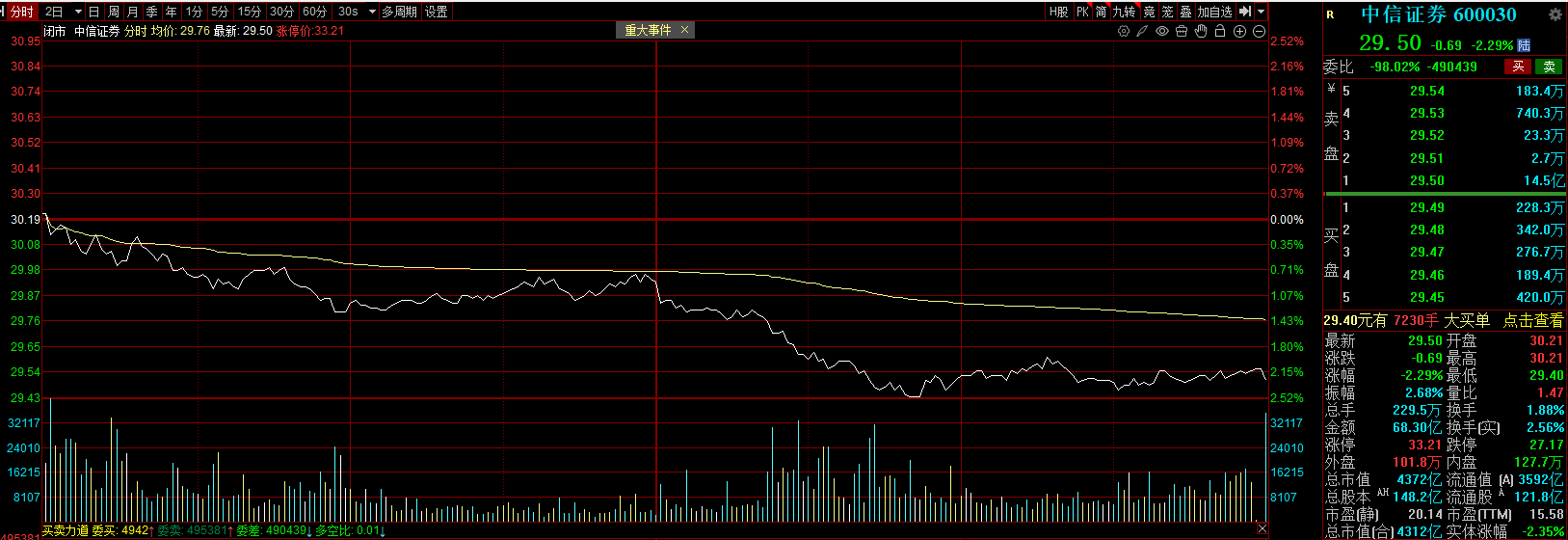Toggle the 九转 indicator button
Image resolution: width=1568 pixels, height=540 pixels.
click(1124, 12)
